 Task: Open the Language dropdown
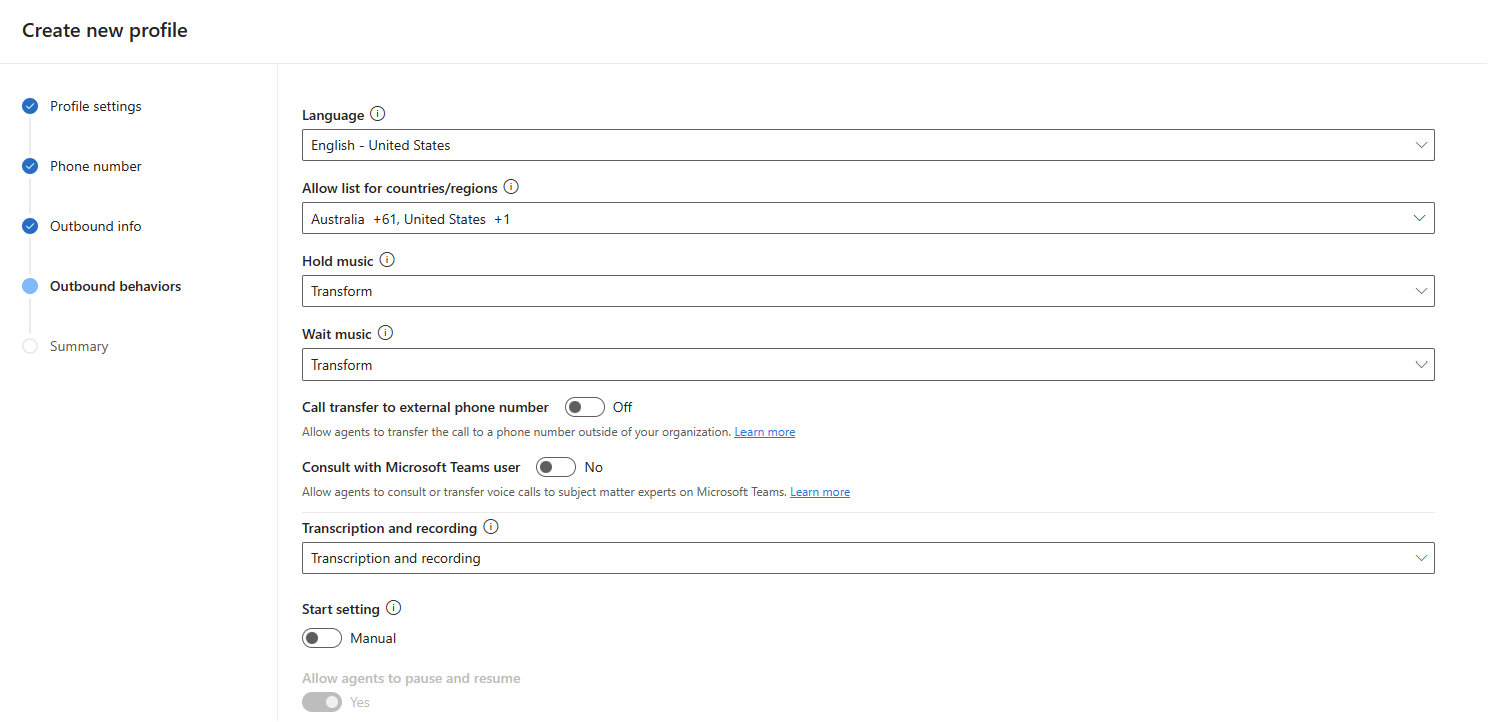(867, 145)
